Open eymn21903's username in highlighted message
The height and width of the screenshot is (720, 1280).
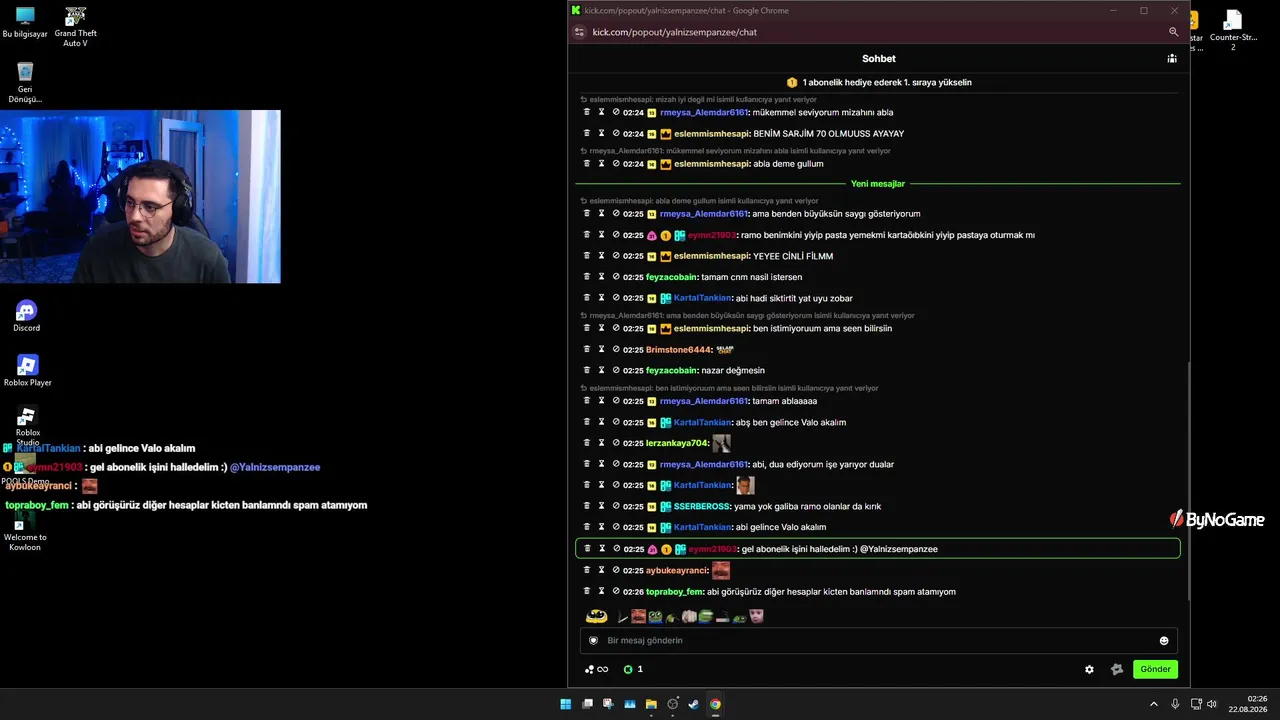pyautogui.click(x=711, y=549)
